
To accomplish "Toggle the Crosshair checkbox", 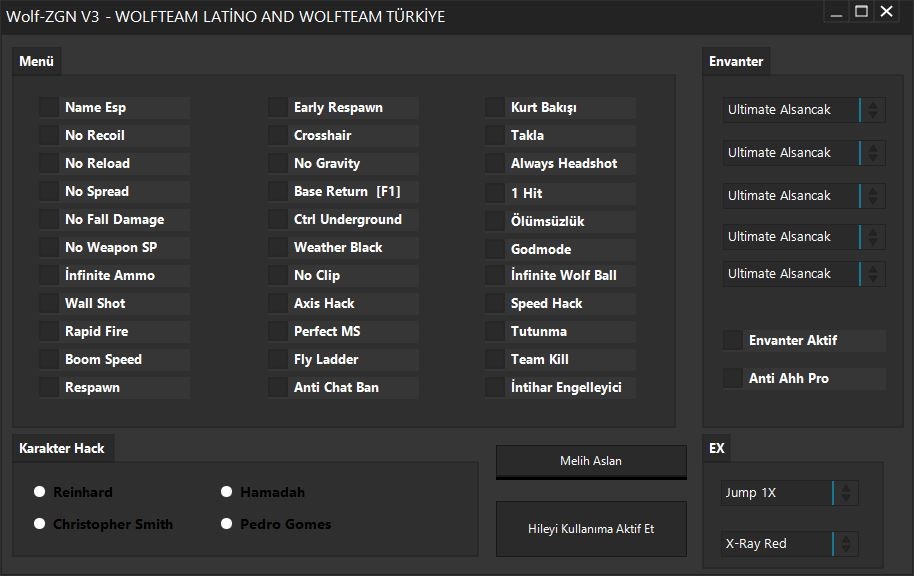I will point(278,135).
